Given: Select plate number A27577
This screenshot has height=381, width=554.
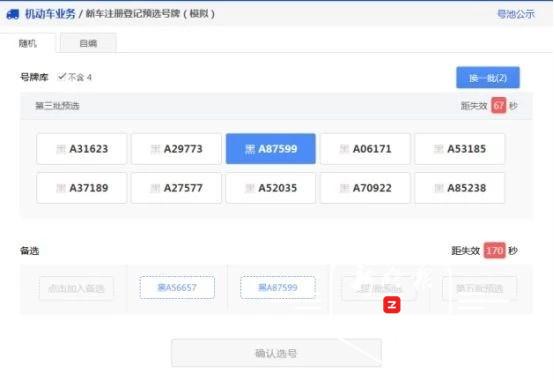Looking at the screenshot, I should [176, 188].
